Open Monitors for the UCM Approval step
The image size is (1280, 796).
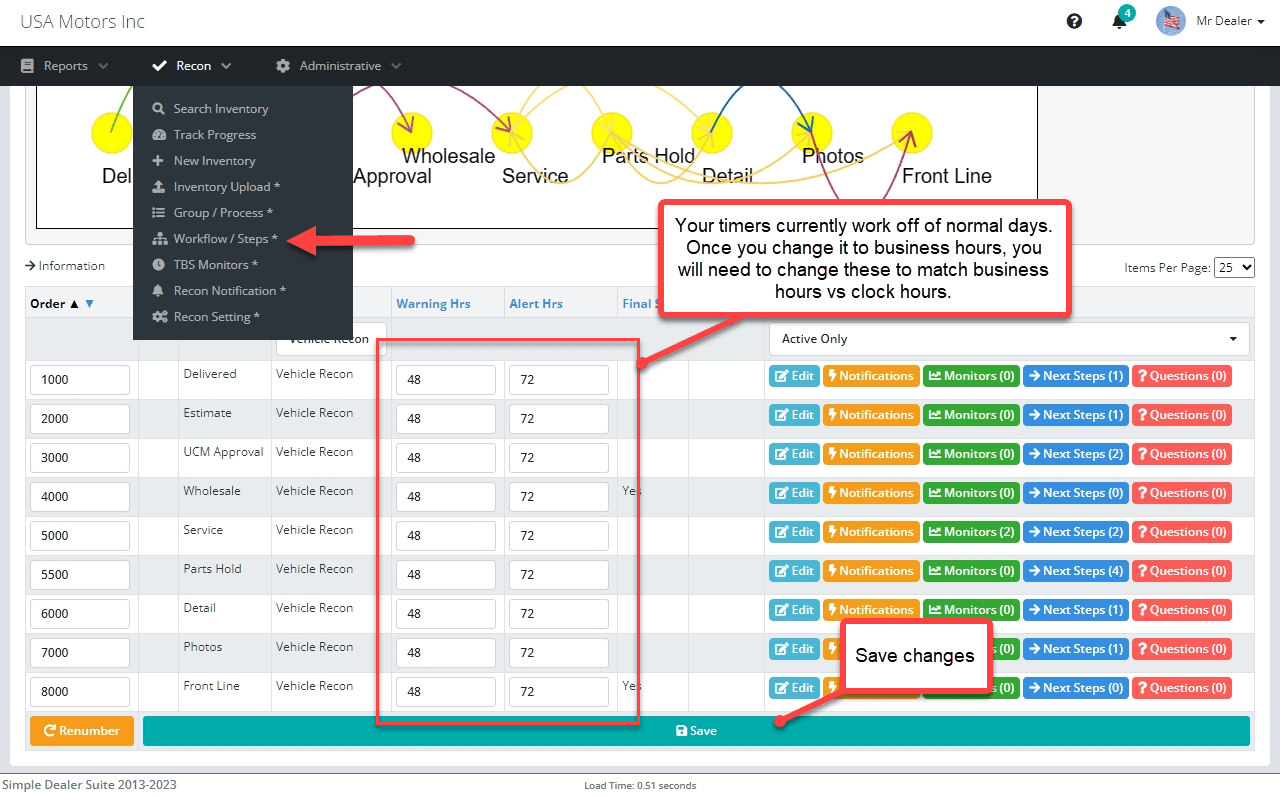[971, 454]
